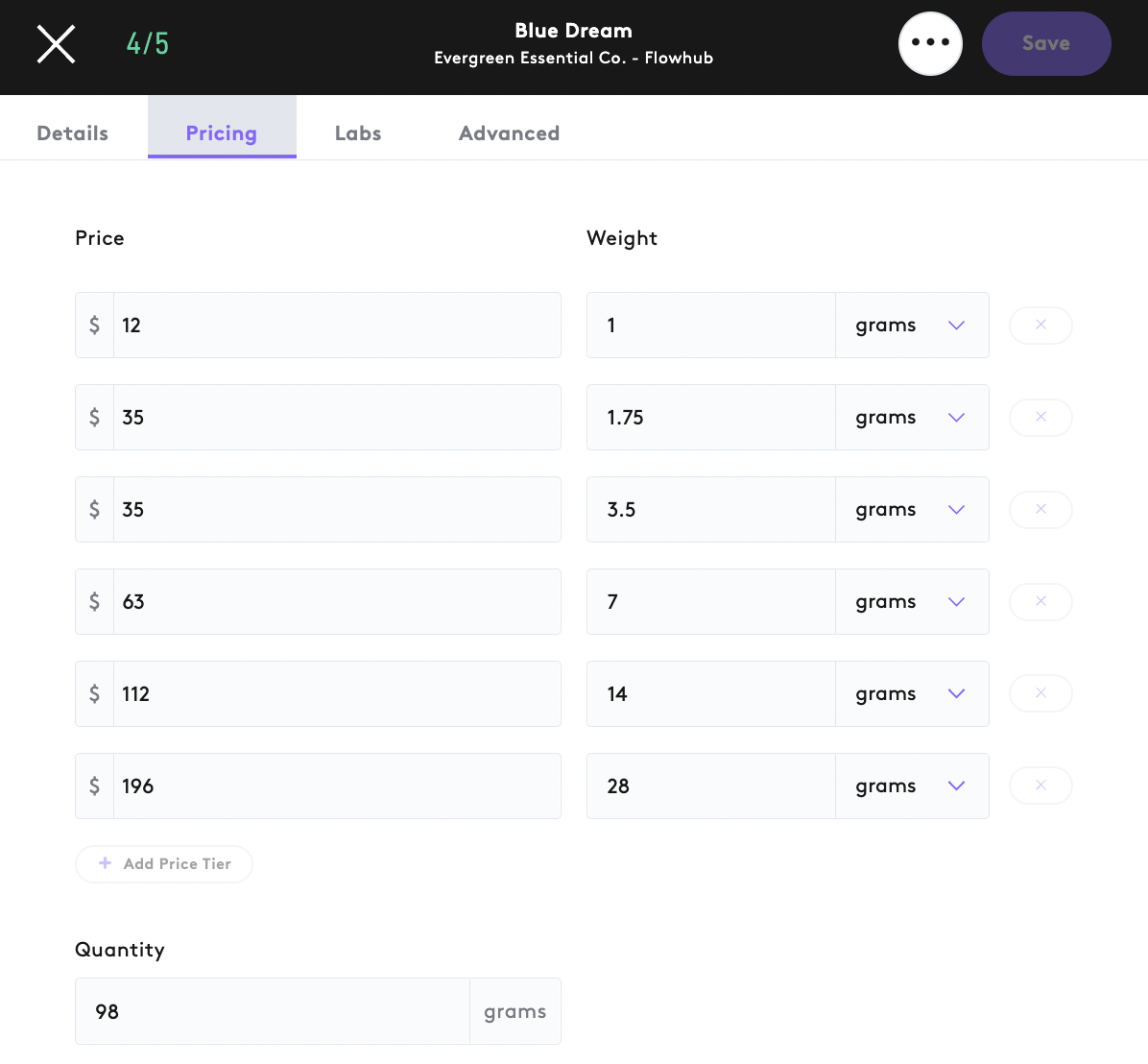Expand unit dropdown for weight 7
The width and height of the screenshot is (1148, 1064).
pos(912,602)
